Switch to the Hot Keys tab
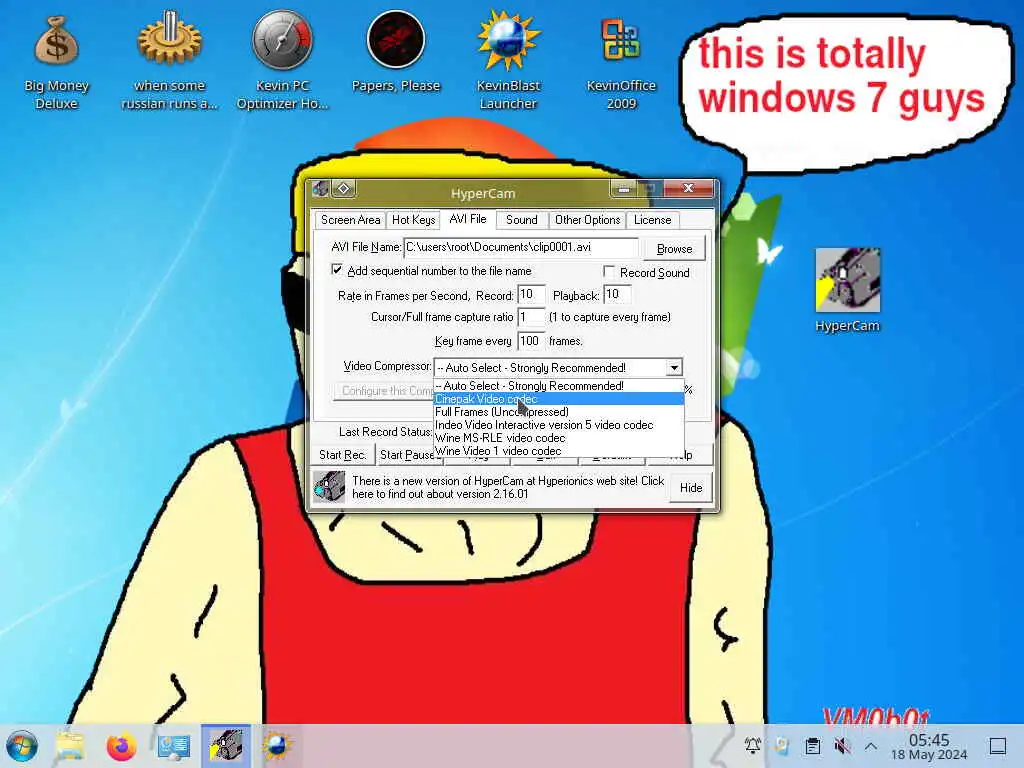 (413, 220)
